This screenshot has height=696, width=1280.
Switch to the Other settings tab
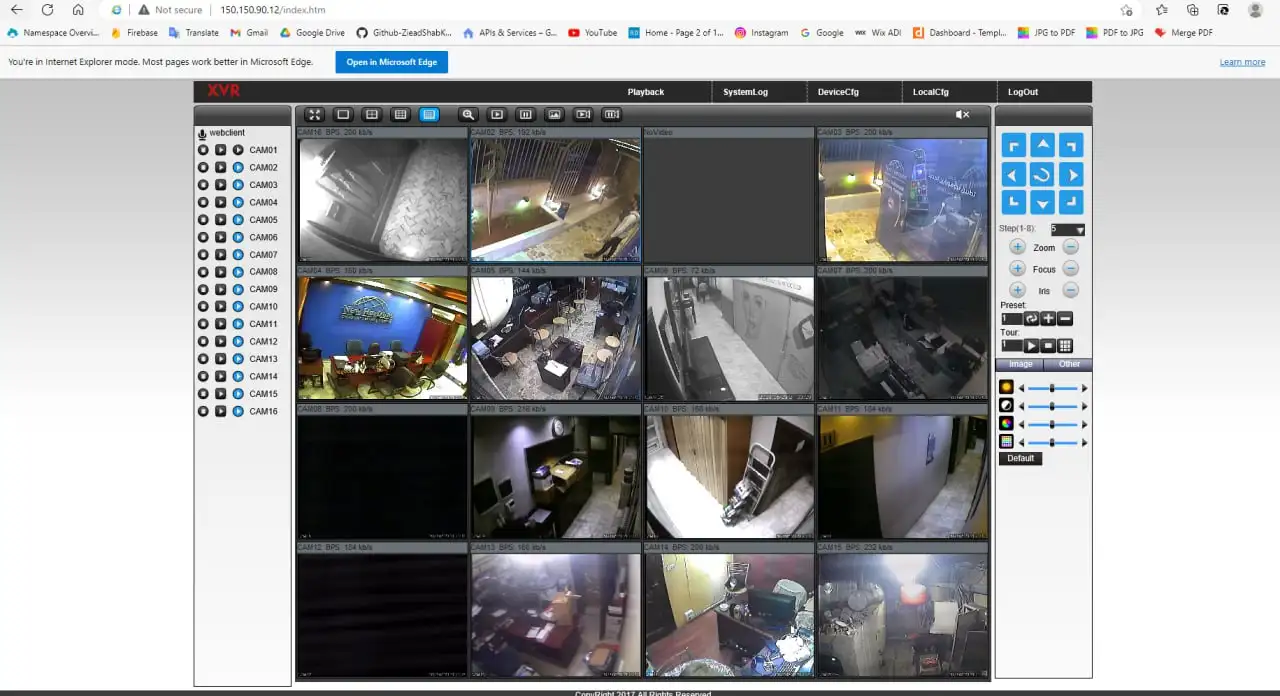click(1068, 364)
